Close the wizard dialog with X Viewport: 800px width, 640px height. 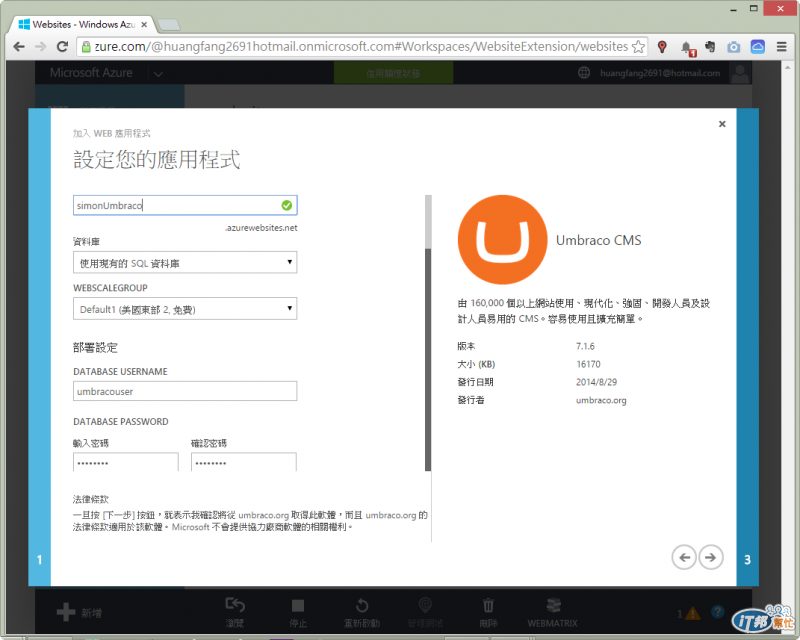(722, 124)
